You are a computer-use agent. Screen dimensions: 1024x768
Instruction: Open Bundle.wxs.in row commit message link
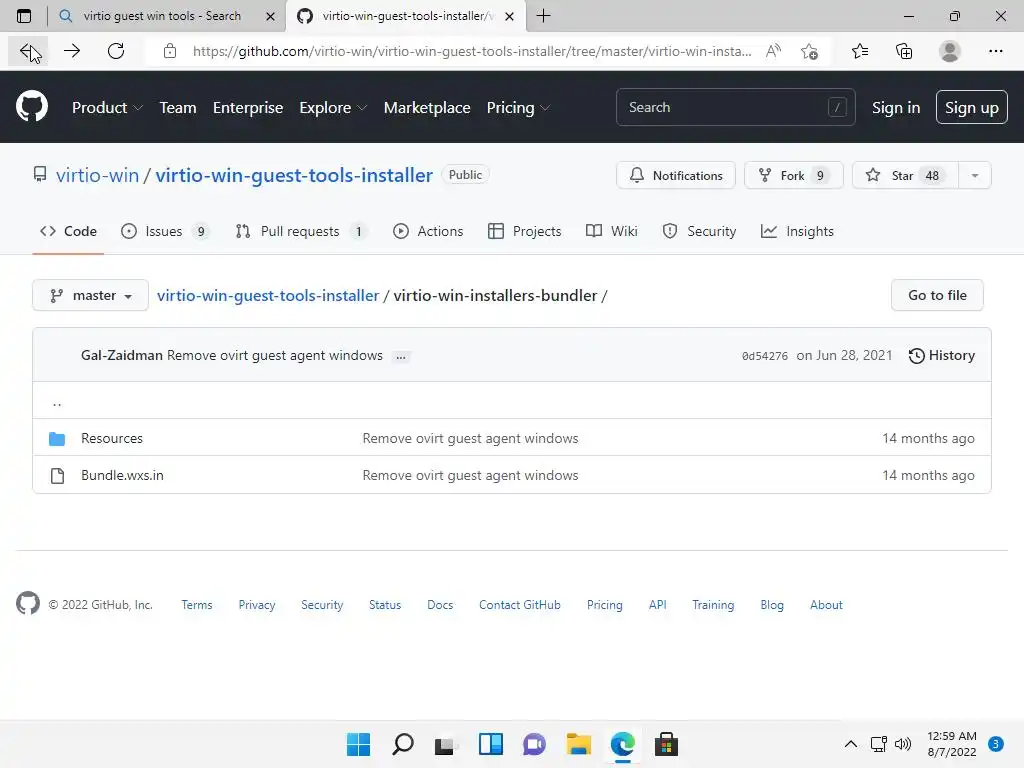click(x=470, y=475)
